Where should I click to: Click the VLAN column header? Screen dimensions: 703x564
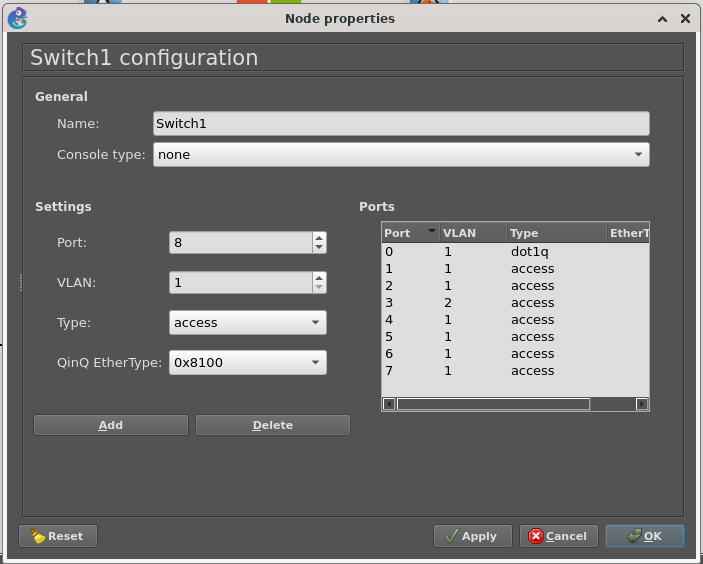[x=472, y=233]
